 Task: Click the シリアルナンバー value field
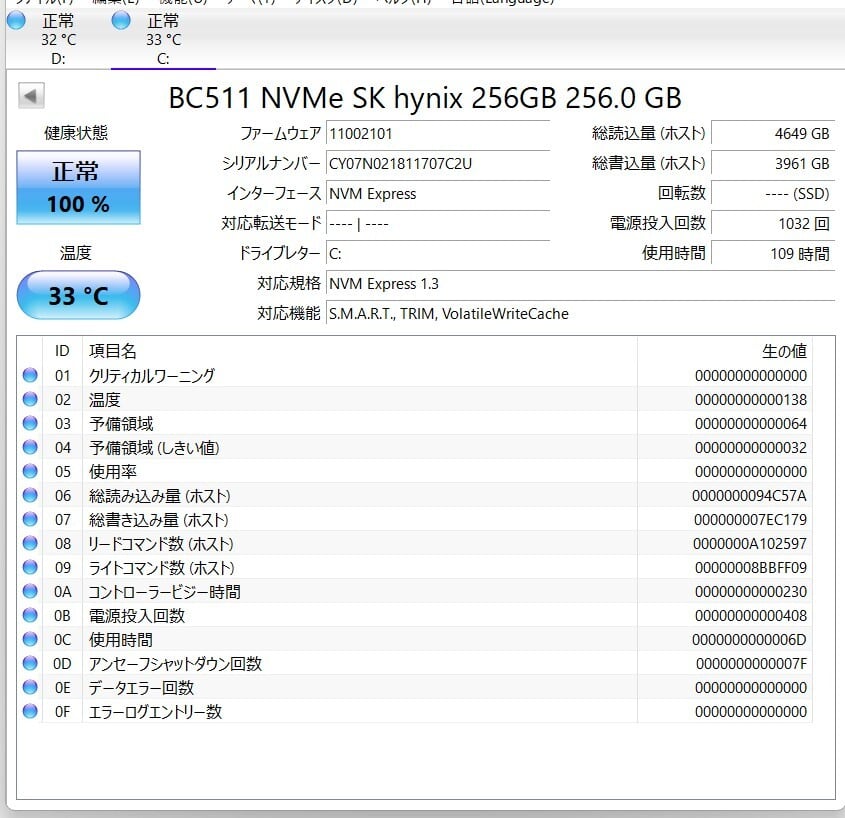pos(438,164)
